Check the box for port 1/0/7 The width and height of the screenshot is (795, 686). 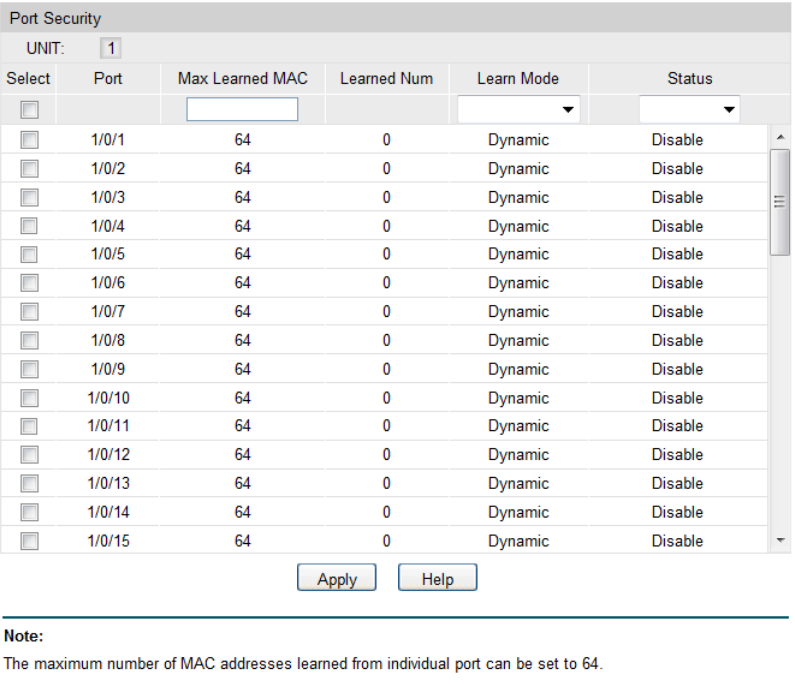pyautogui.click(x=29, y=311)
